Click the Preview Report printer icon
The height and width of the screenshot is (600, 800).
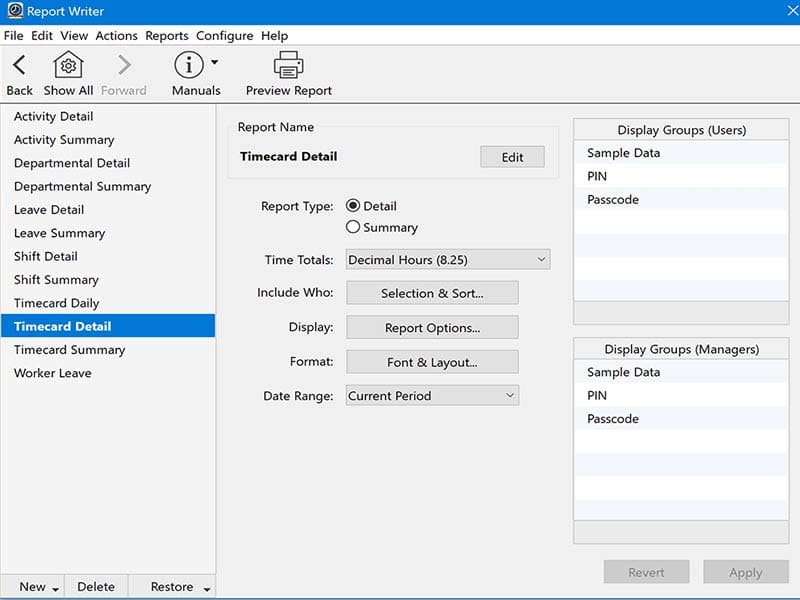click(288, 66)
